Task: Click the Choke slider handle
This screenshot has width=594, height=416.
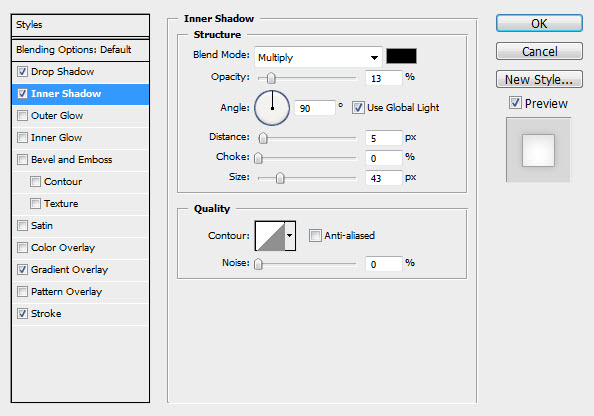Action: 258,158
